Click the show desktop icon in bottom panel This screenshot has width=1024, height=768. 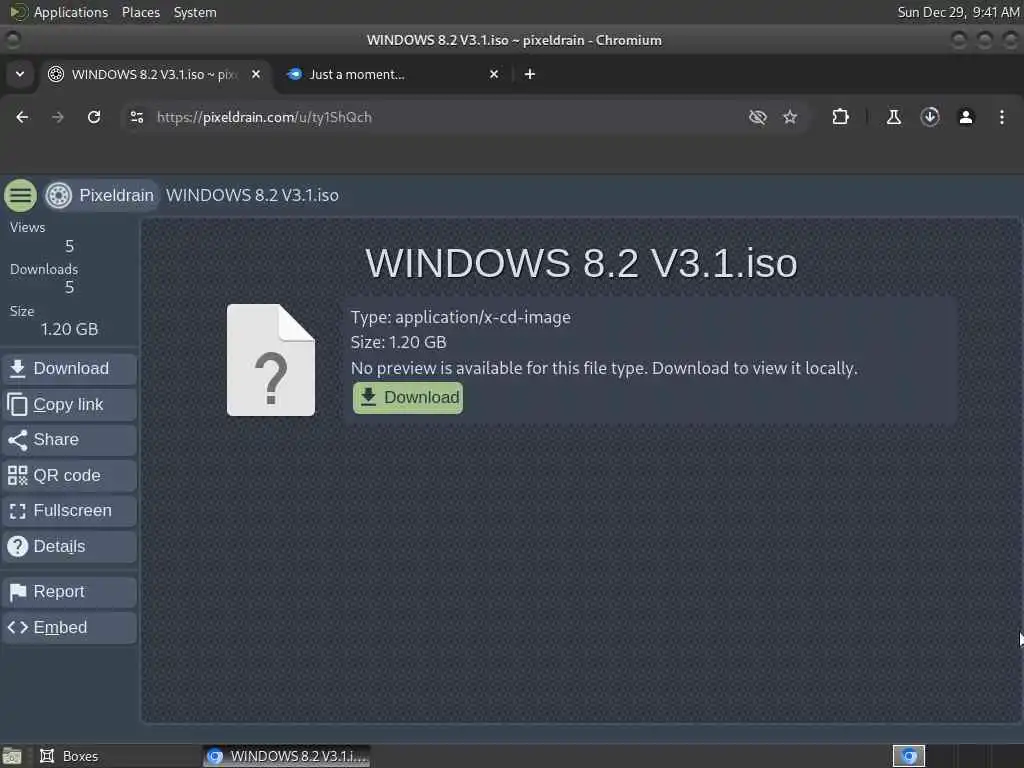11,756
